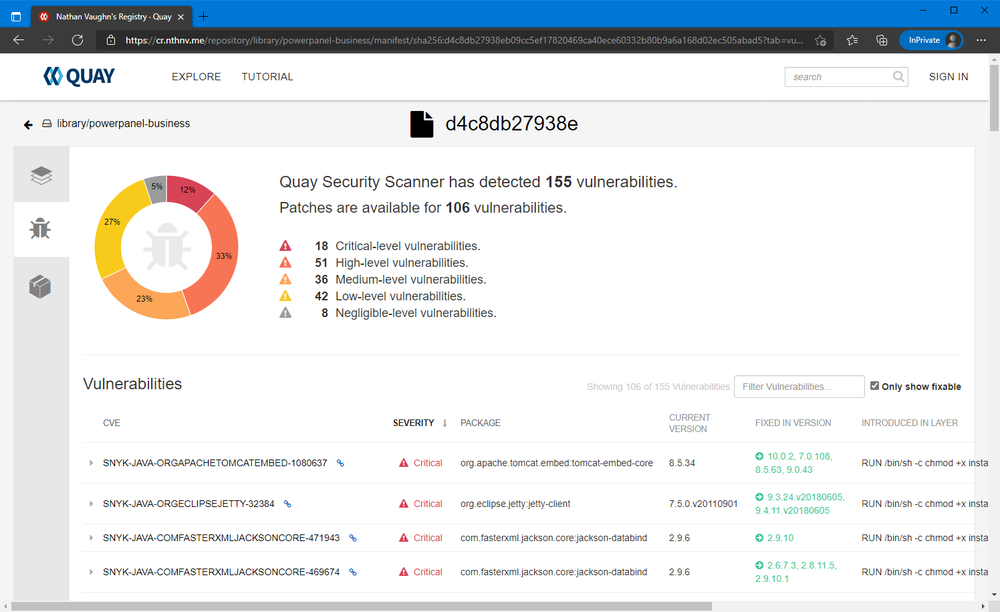The width and height of the screenshot is (1000, 612).
Task: Click gray 5% negligible donut segment
Action: [x=157, y=186]
